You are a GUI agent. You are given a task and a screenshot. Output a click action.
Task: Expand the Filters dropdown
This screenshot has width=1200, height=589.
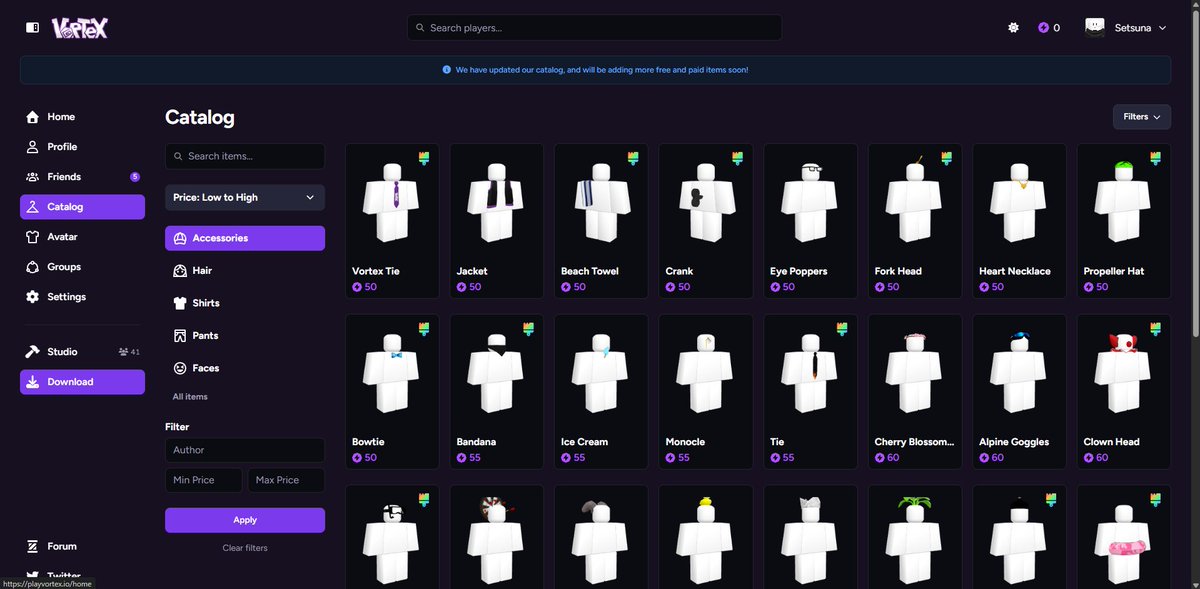click(x=1142, y=117)
